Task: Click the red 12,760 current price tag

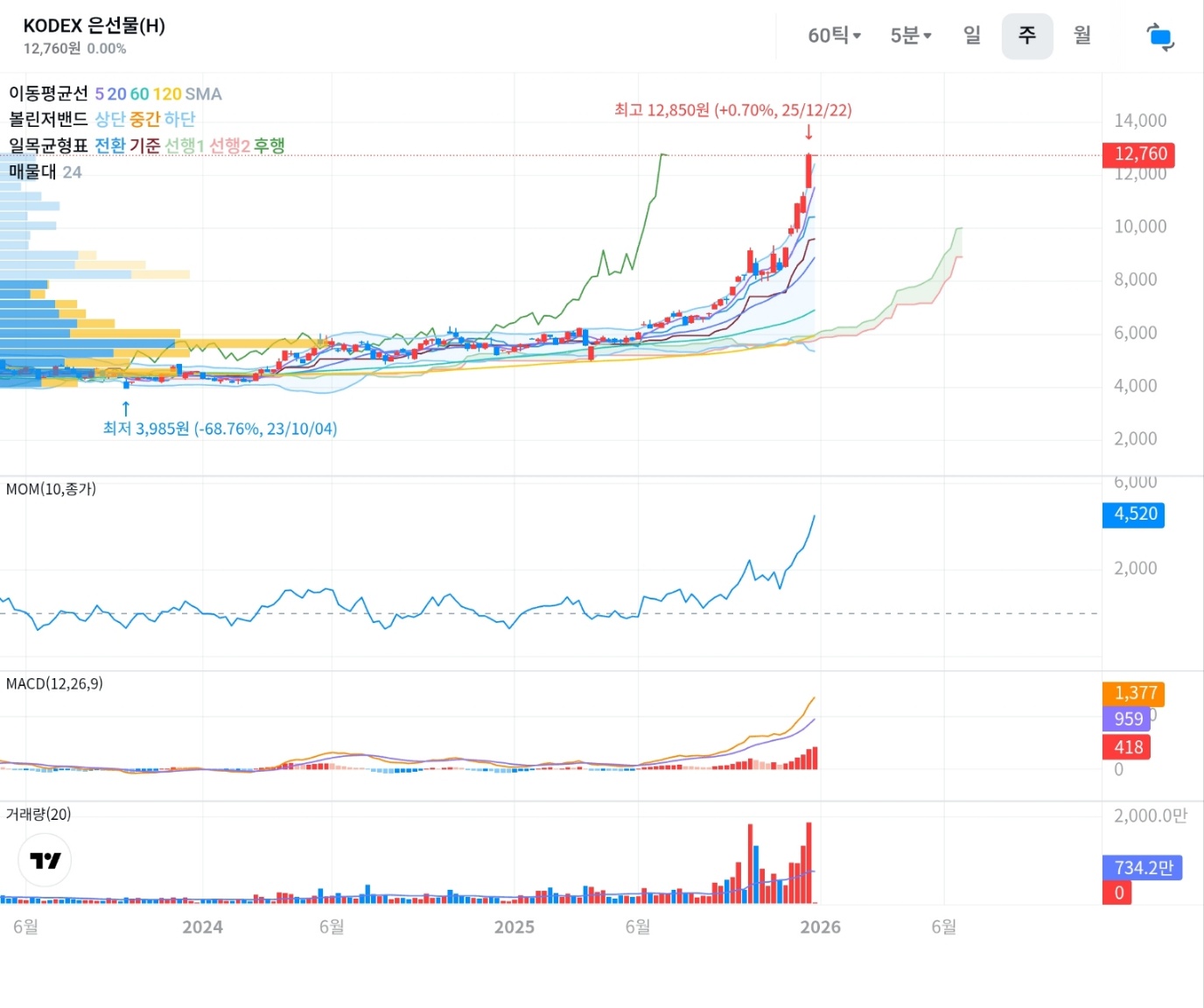Action: pos(1138,155)
